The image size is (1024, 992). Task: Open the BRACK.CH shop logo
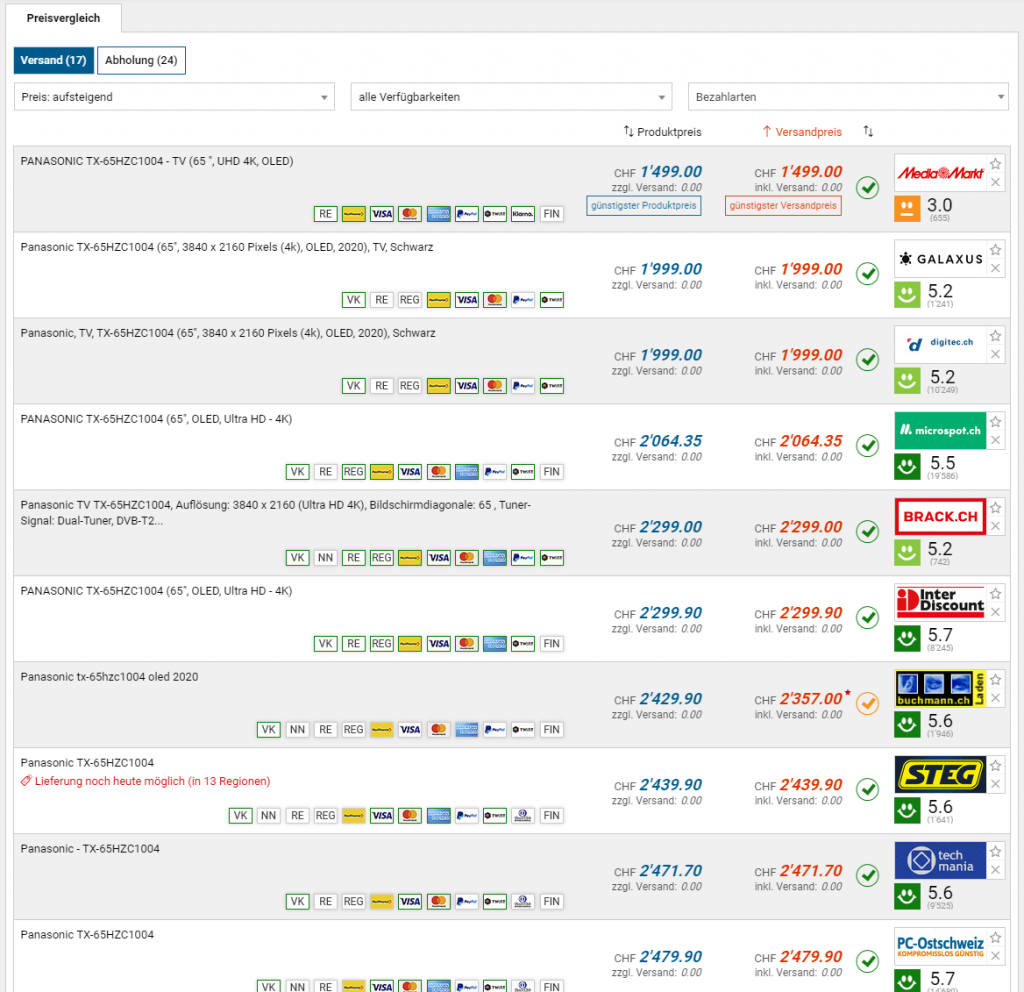click(x=940, y=517)
